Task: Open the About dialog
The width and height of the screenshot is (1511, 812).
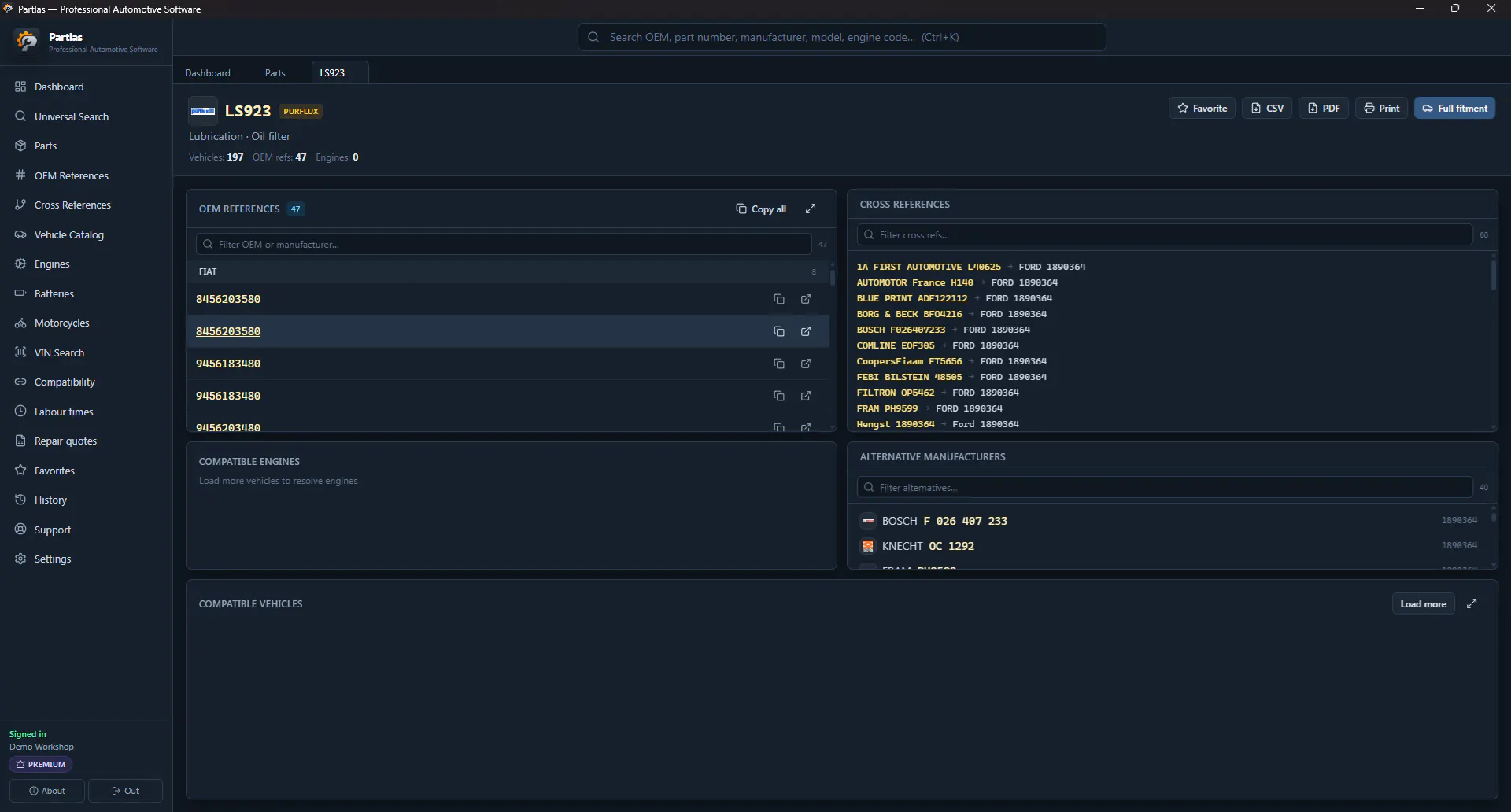Action: pyautogui.click(x=47, y=791)
